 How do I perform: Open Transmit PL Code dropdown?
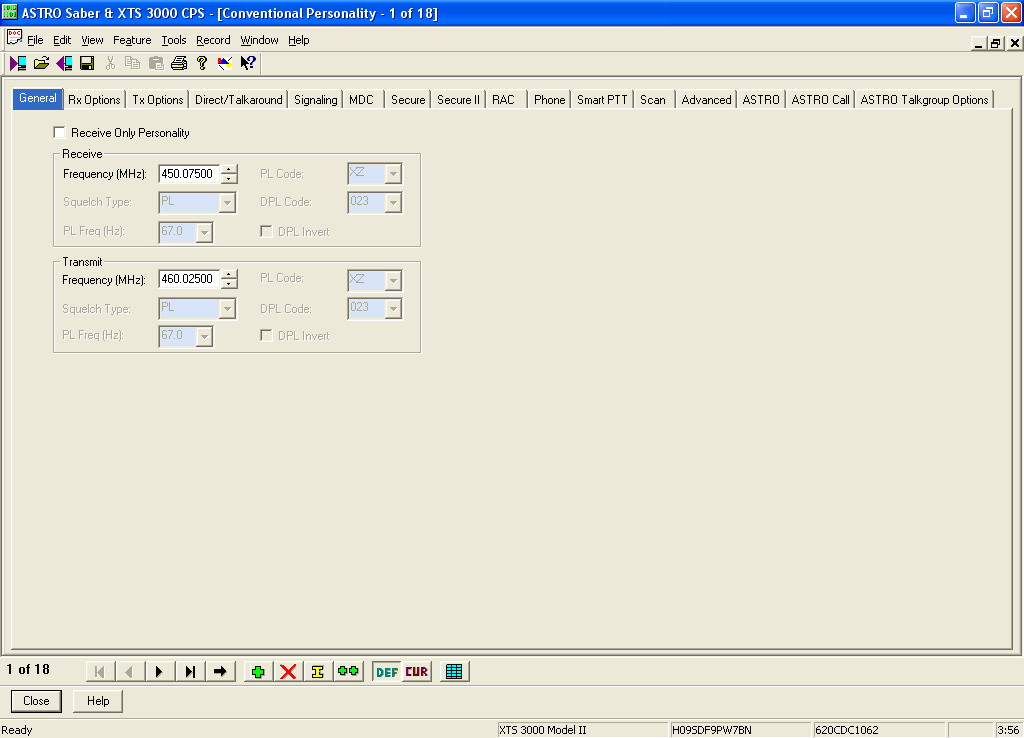tap(392, 280)
